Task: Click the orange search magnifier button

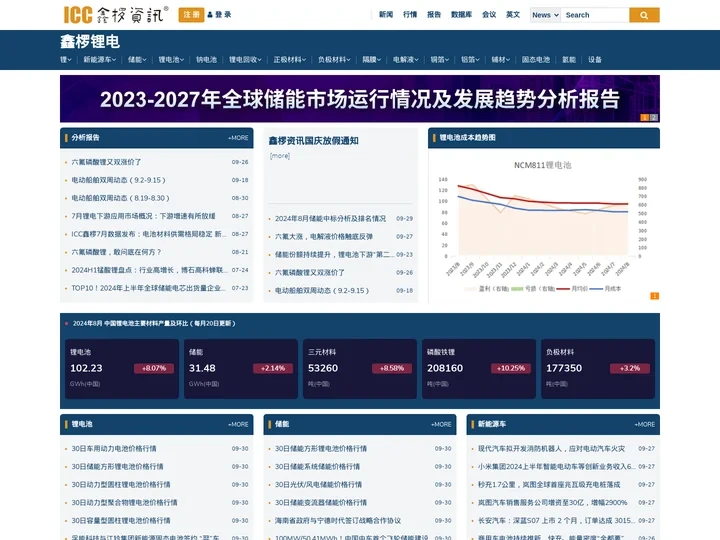Action: 644,15
